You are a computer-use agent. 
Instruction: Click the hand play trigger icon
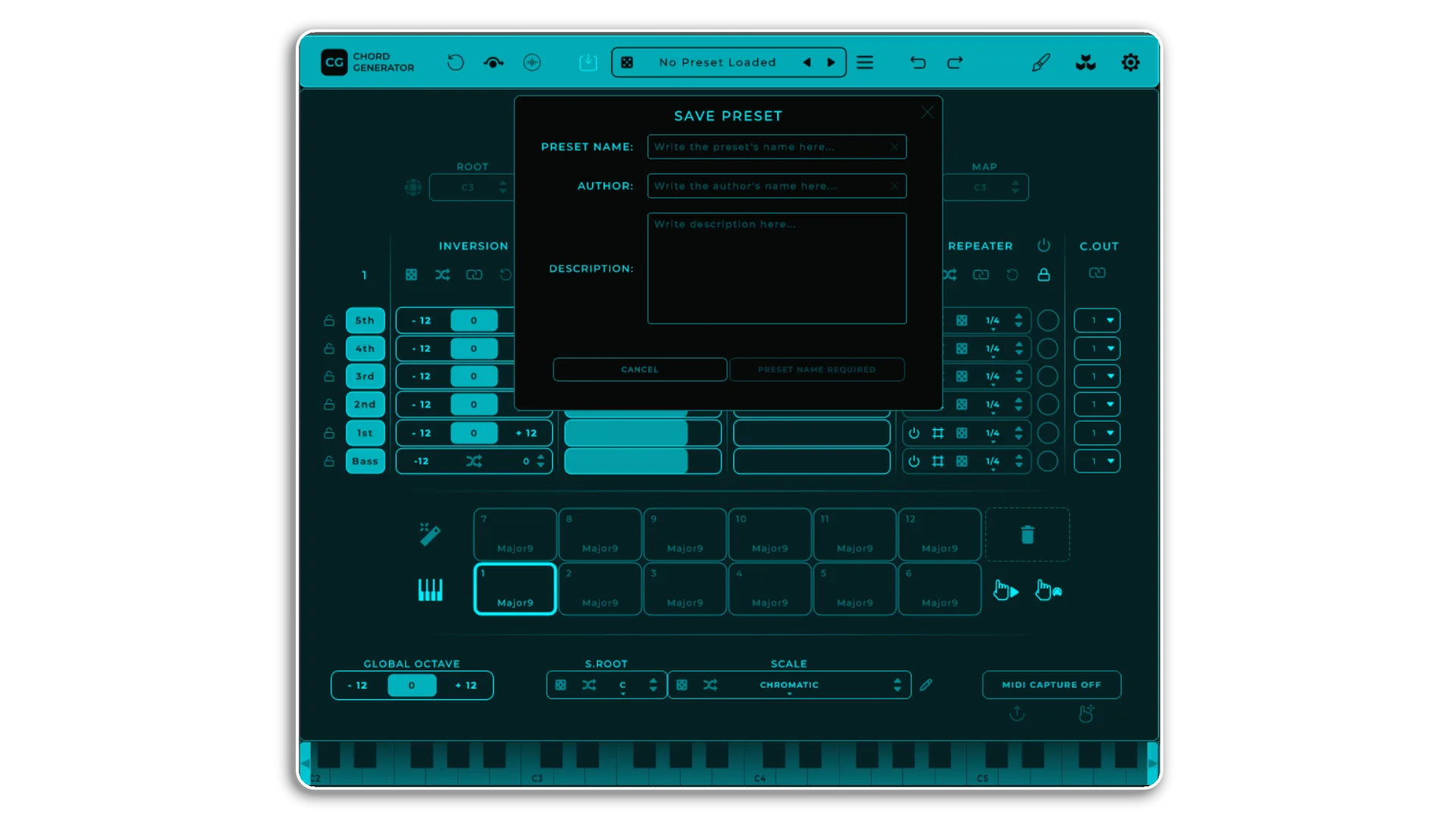[1006, 590]
